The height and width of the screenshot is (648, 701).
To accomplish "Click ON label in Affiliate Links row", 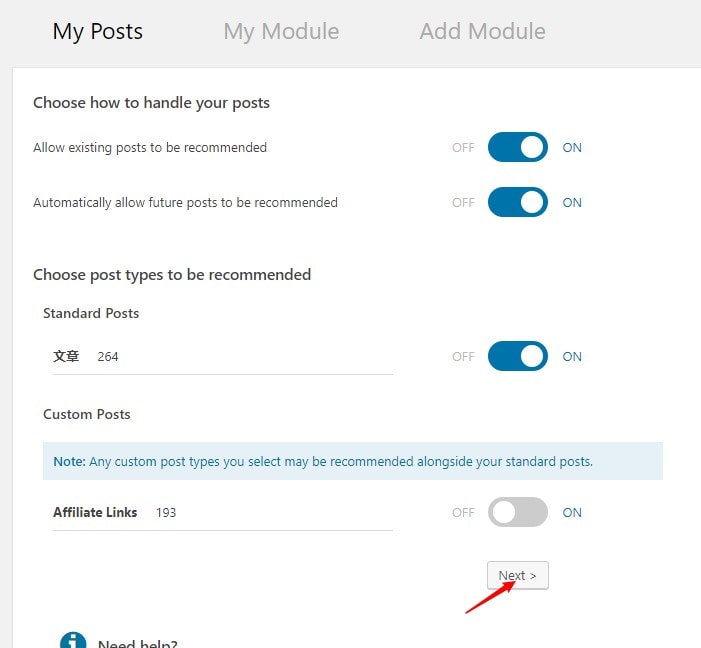I will tap(572, 513).
